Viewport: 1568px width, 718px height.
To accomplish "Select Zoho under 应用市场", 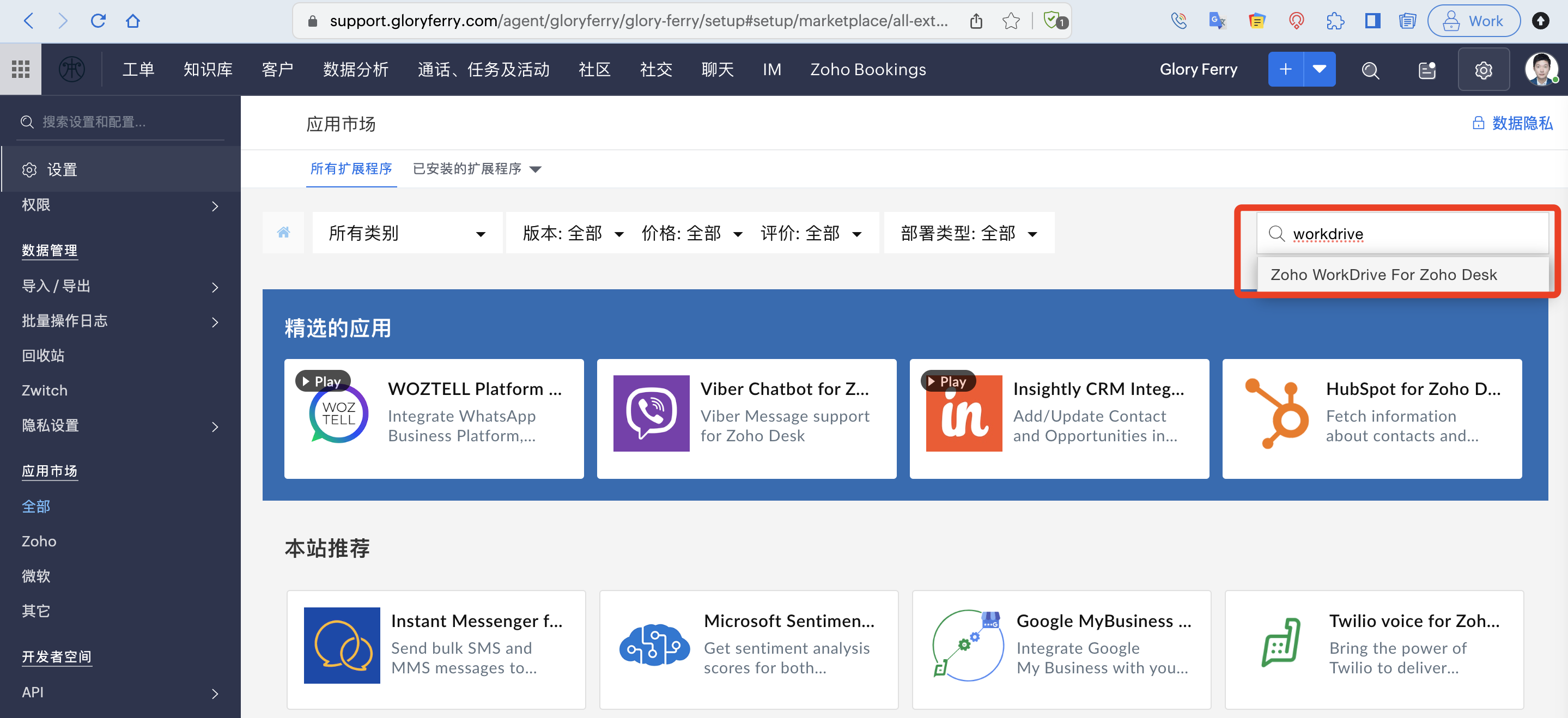I will pos(38,541).
